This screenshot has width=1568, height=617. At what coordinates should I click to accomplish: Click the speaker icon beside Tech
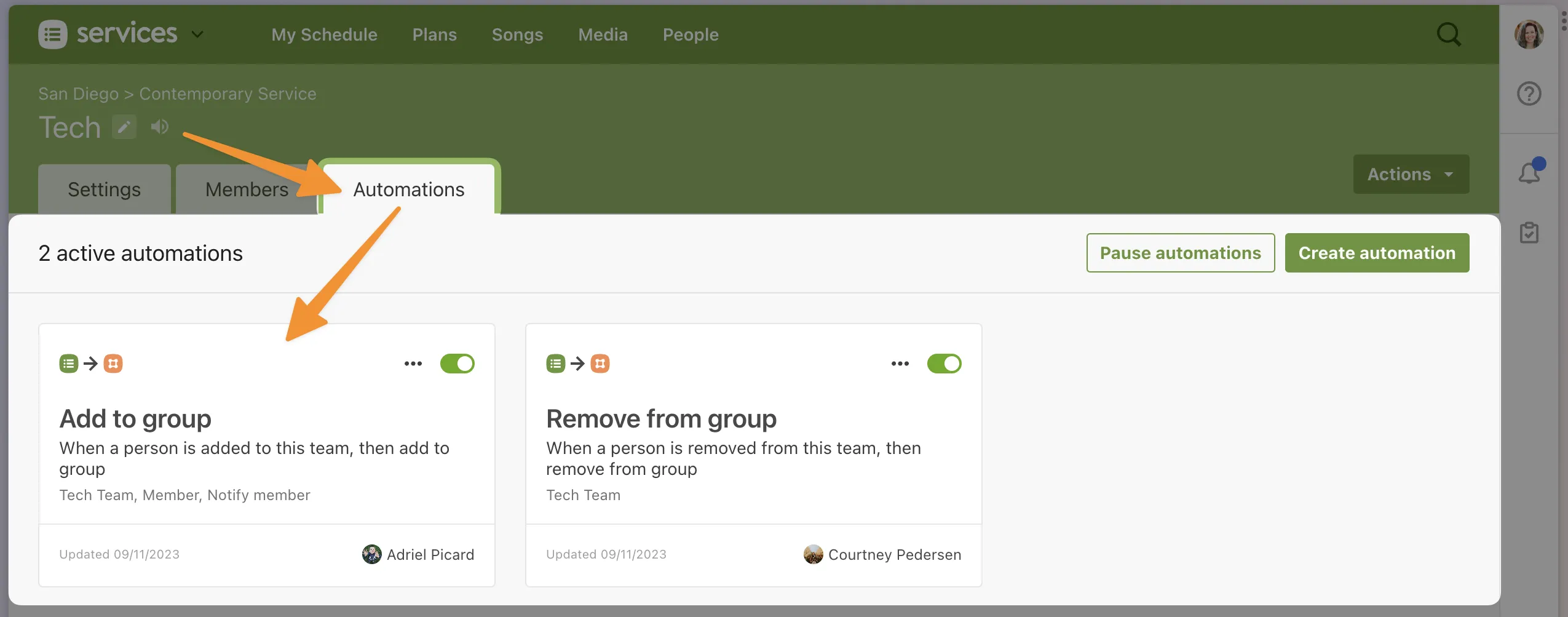point(159,127)
